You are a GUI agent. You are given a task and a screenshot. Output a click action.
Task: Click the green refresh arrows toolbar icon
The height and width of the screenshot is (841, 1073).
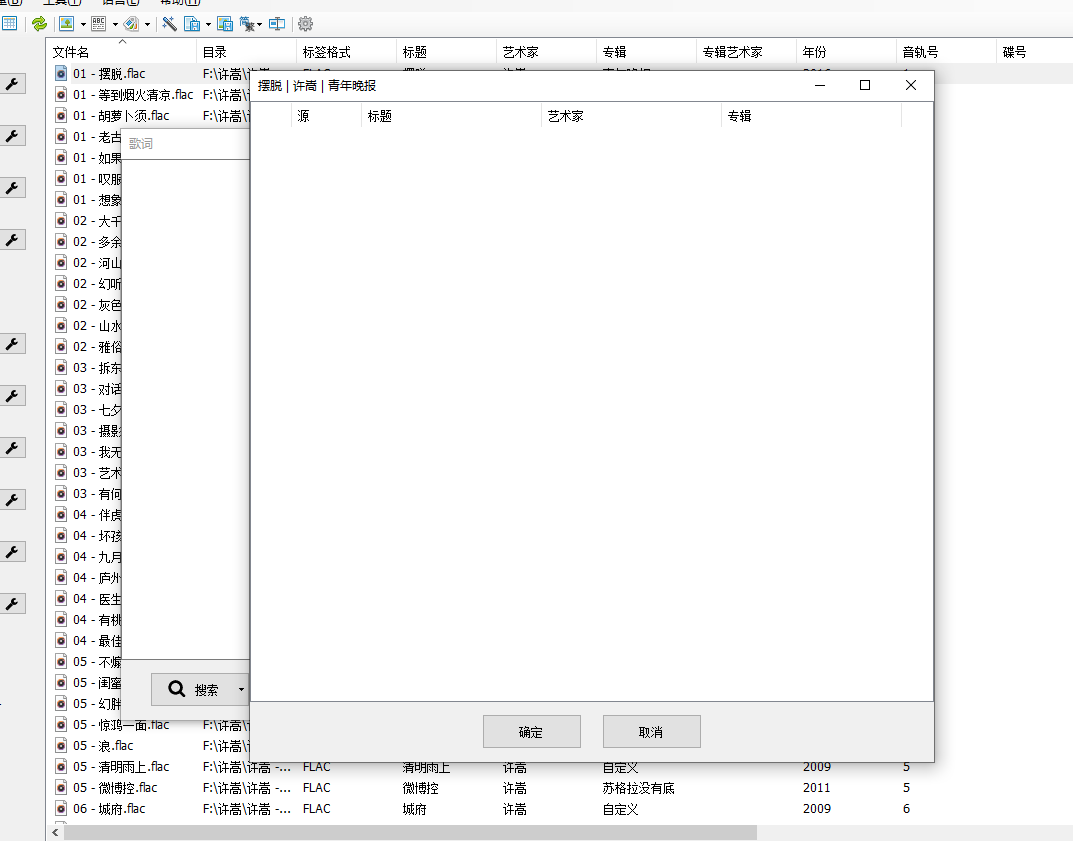click(x=39, y=23)
